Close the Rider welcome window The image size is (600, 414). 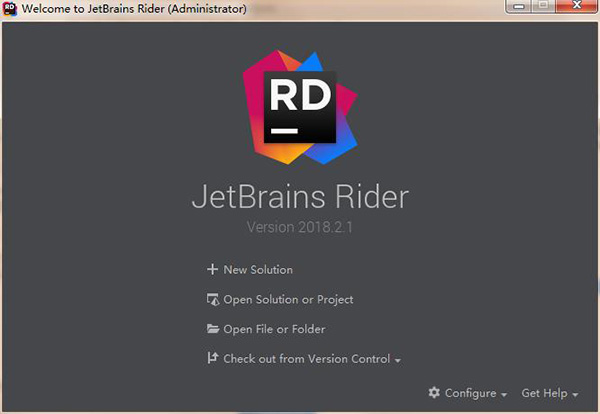click(x=577, y=7)
